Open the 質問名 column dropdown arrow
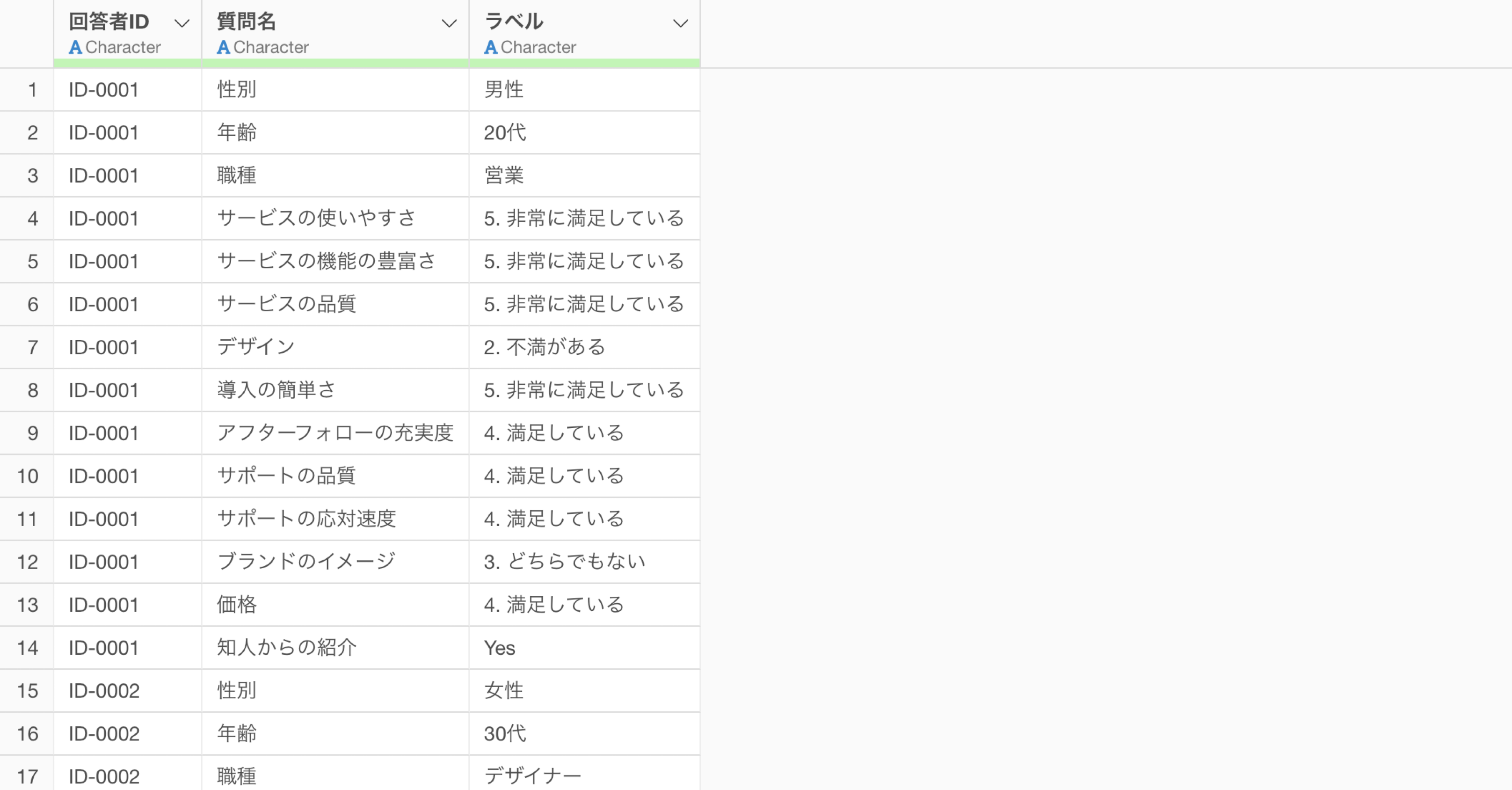This screenshot has width=1512, height=790. coord(449,23)
